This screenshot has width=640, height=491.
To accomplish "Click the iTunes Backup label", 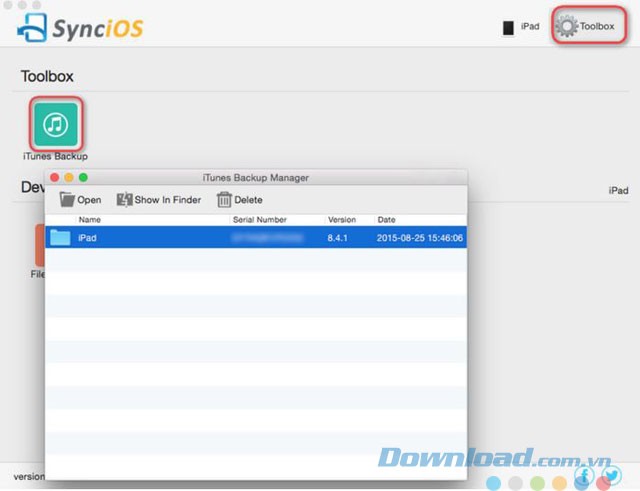I will click(x=55, y=156).
